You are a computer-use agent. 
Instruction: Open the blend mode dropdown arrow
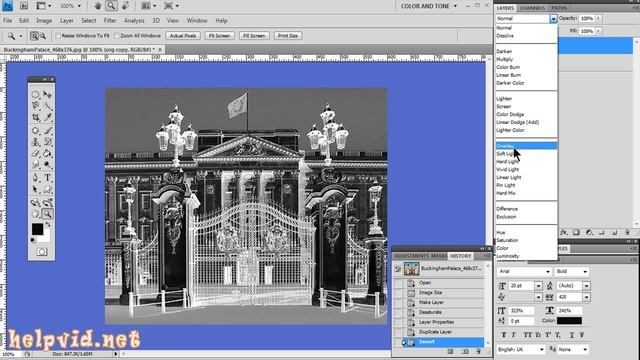[x=553, y=19]
